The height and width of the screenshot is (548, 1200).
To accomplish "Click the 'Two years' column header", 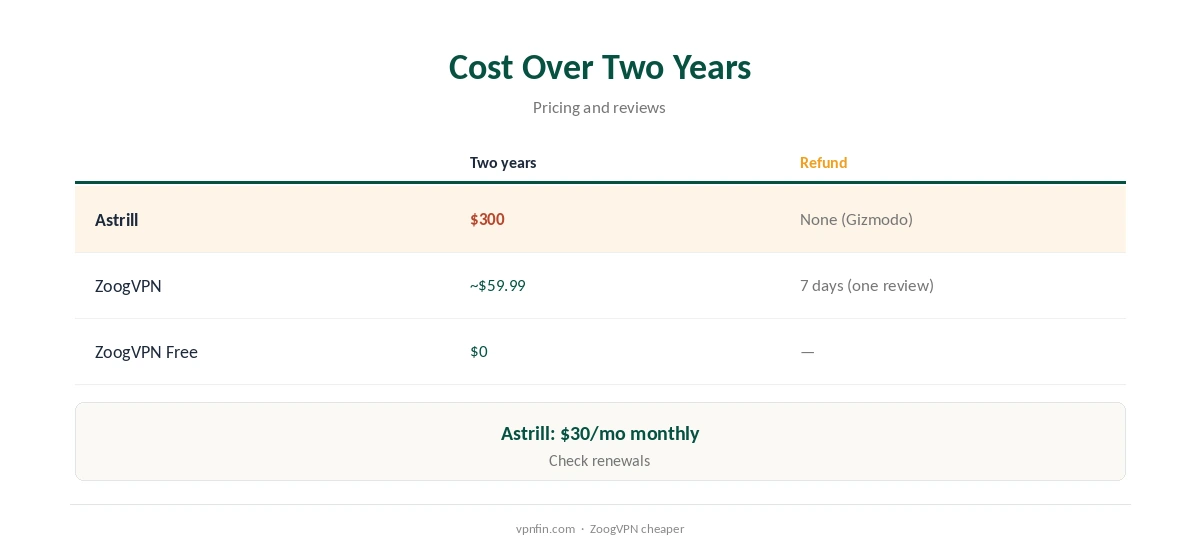I will (503, 163).
